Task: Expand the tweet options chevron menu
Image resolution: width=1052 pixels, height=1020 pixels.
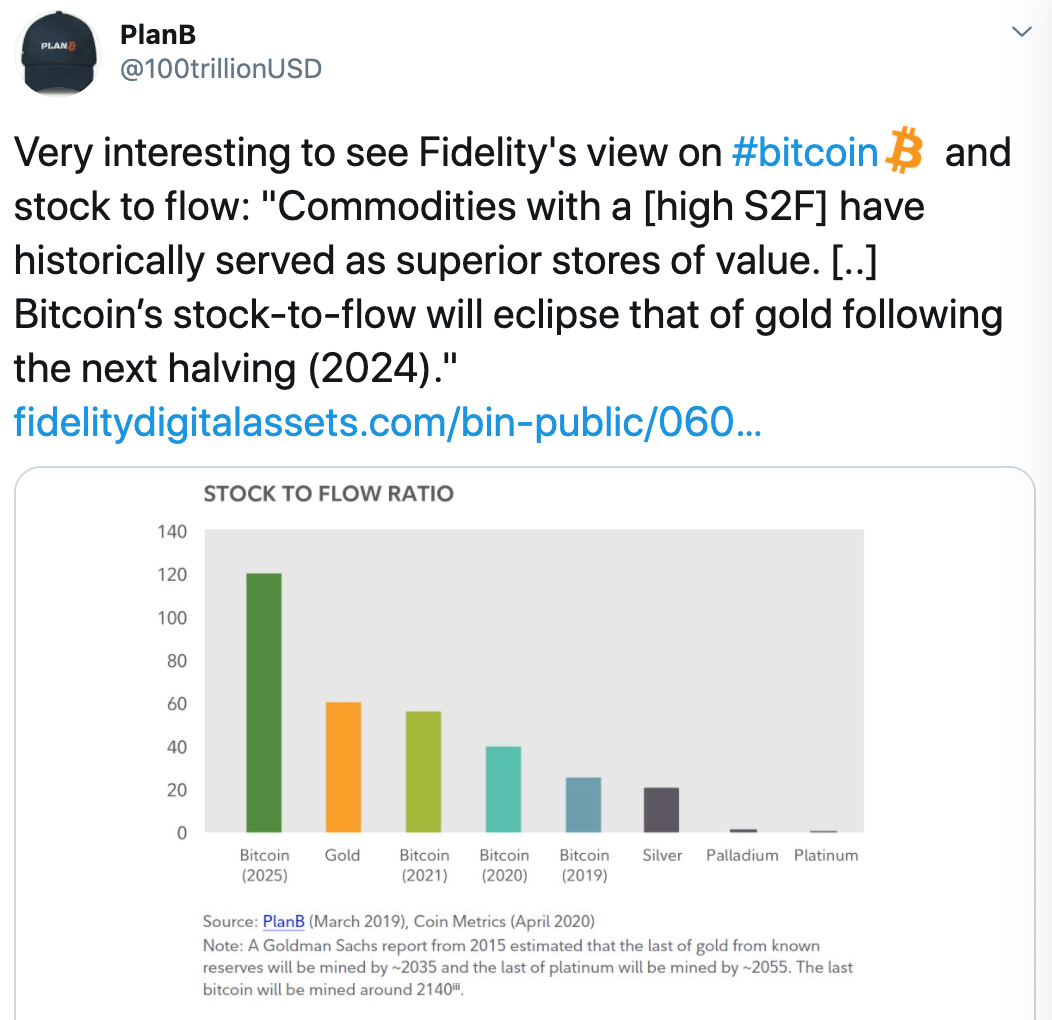Action: [1021, 32]
